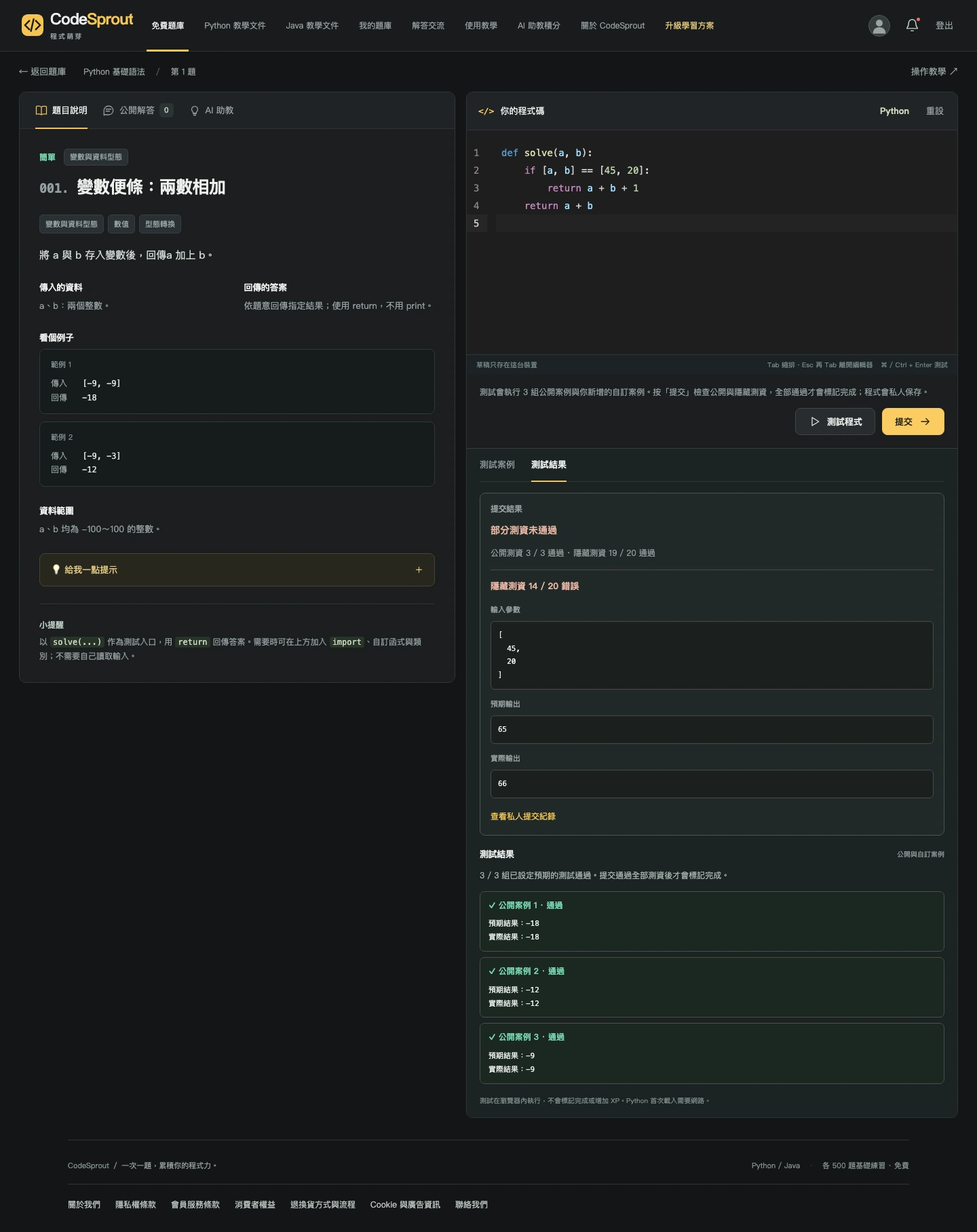The height and width of the screenshot is (1232, 977).
Task: Click 升級學習方案 link
Action: click(689, 26)
